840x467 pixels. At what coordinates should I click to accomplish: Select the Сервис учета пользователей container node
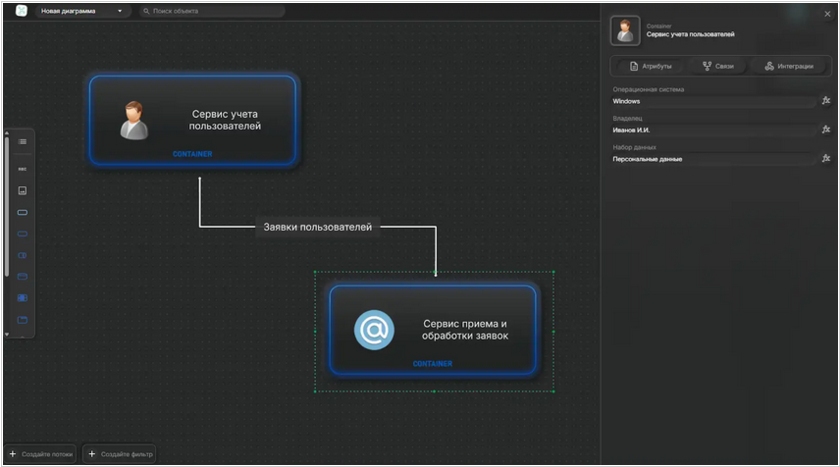[193, 120]
